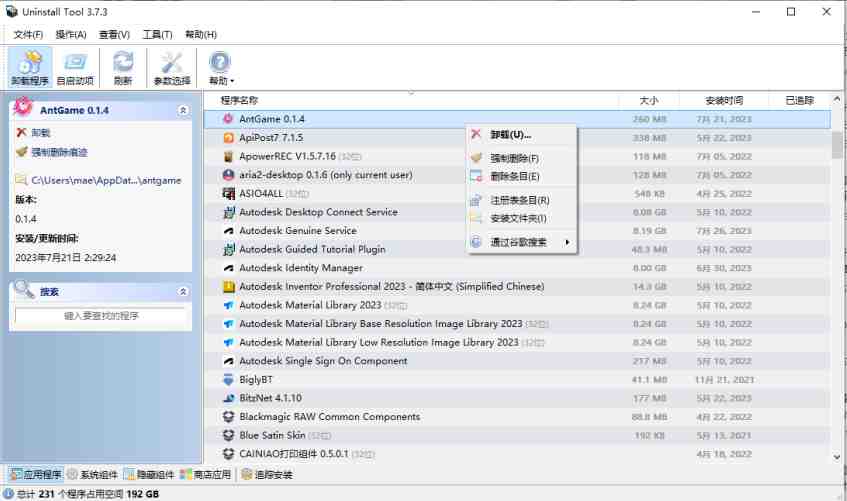The image size is (847, 501).
Task: Choose 安装文件夹(I) in the context menu
Action: tap(522, 218)
